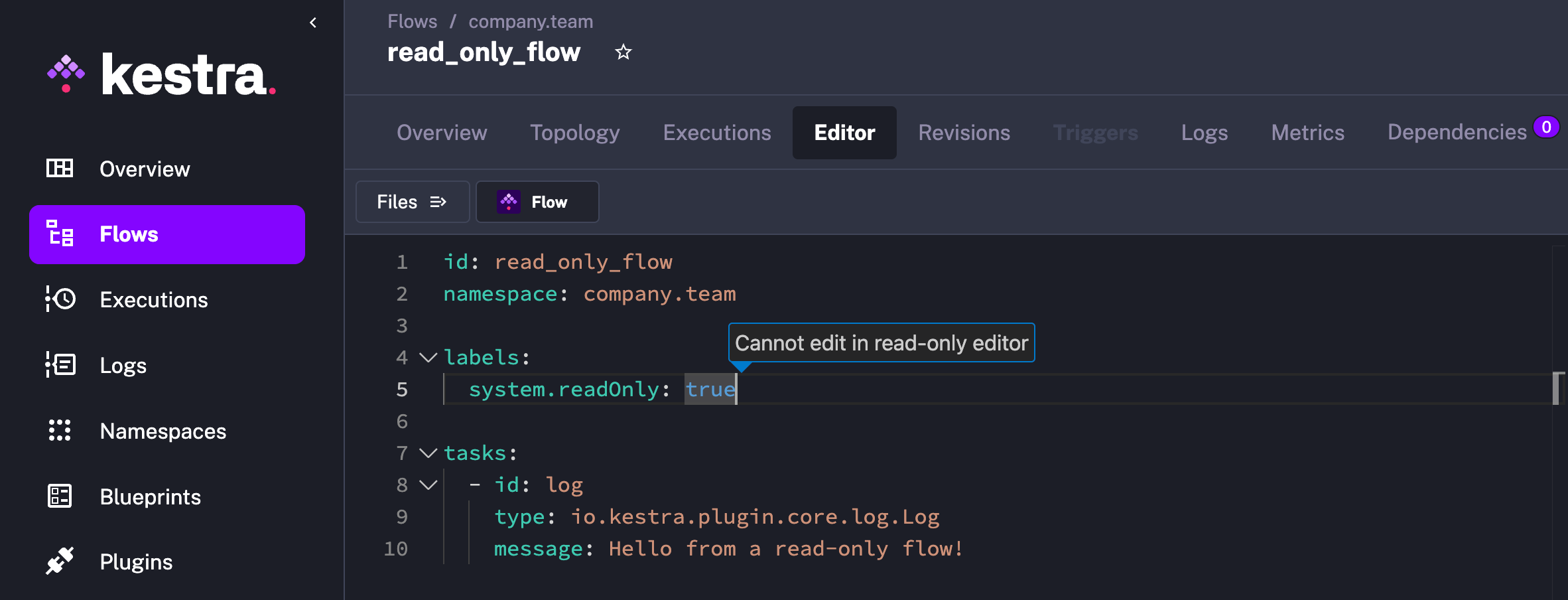Star the read_only_flow as favorite
This screenshot has height=600, width=1568.
(623, 52)
